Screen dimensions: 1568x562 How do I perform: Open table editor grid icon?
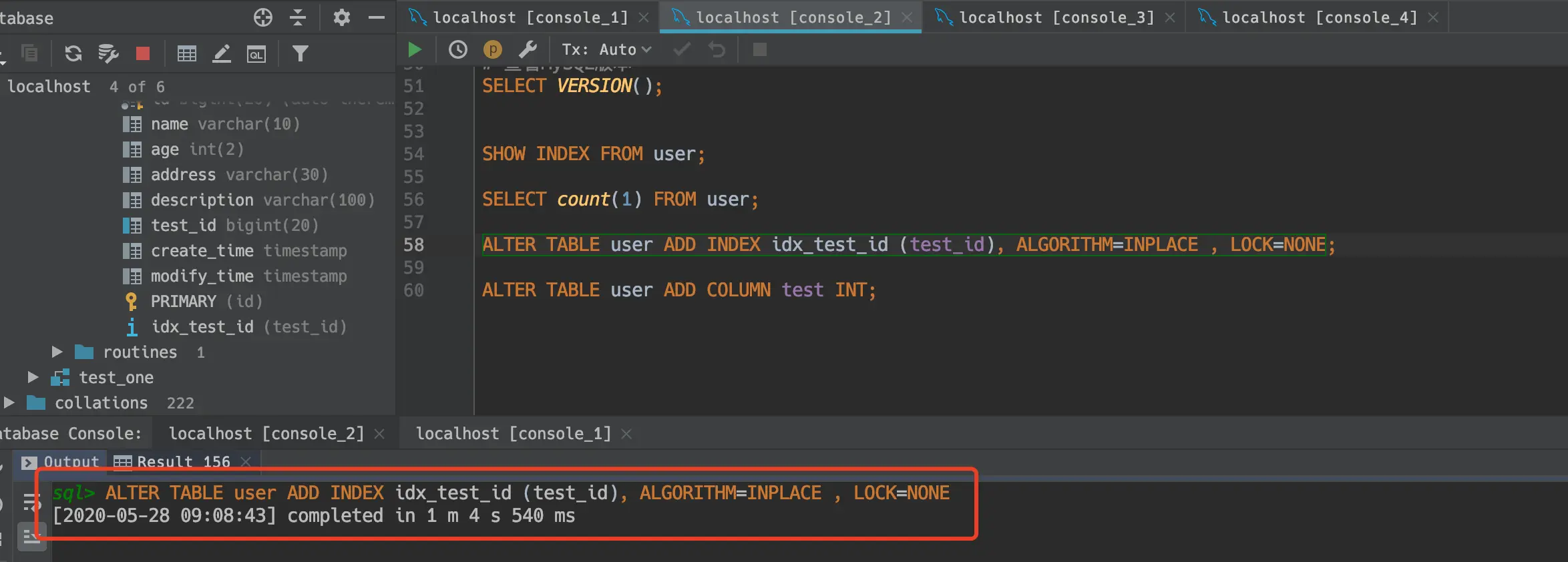point(187,53)
